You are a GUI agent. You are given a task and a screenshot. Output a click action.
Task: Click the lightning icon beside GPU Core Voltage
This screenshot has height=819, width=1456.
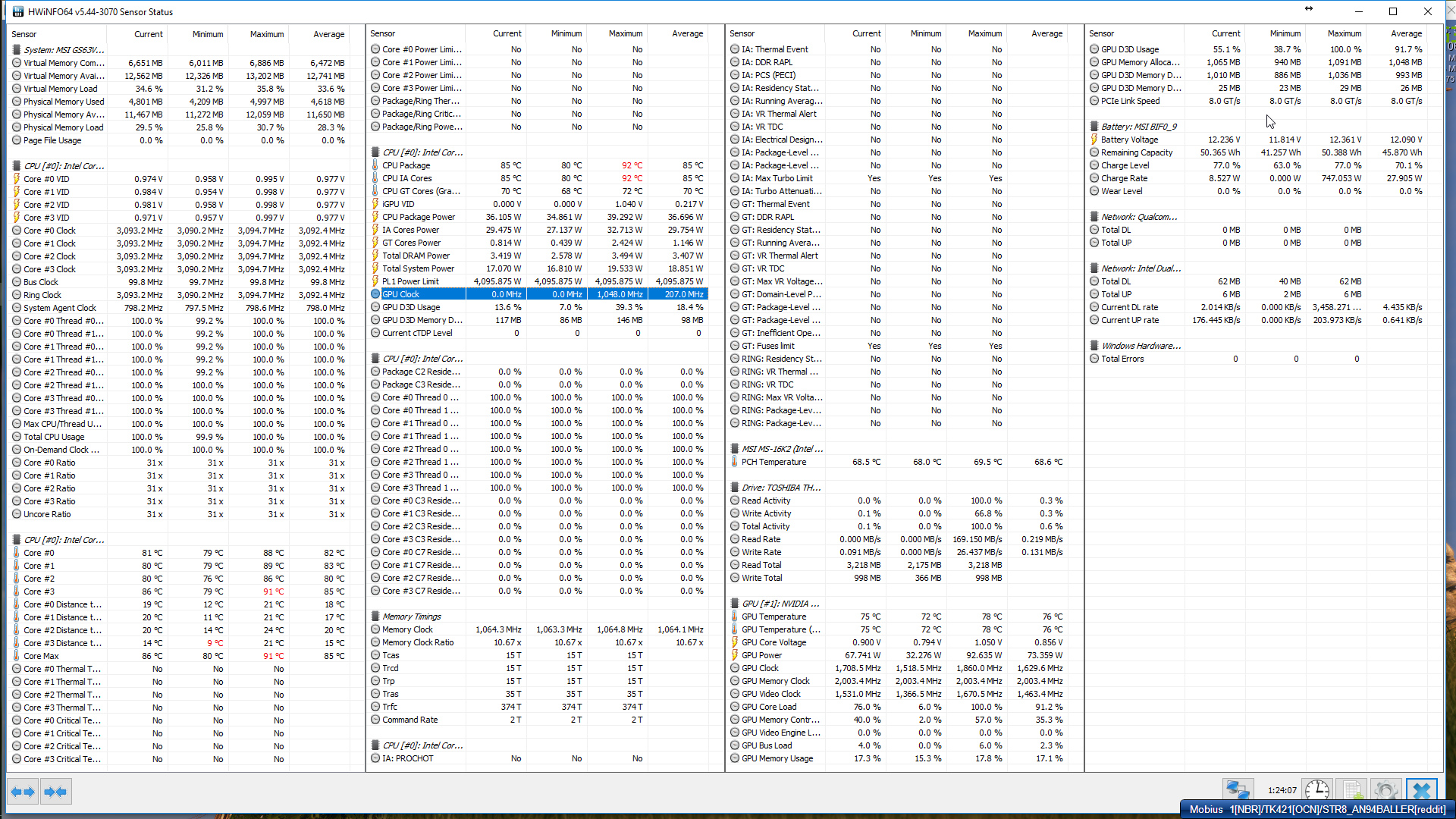(735, 642)
